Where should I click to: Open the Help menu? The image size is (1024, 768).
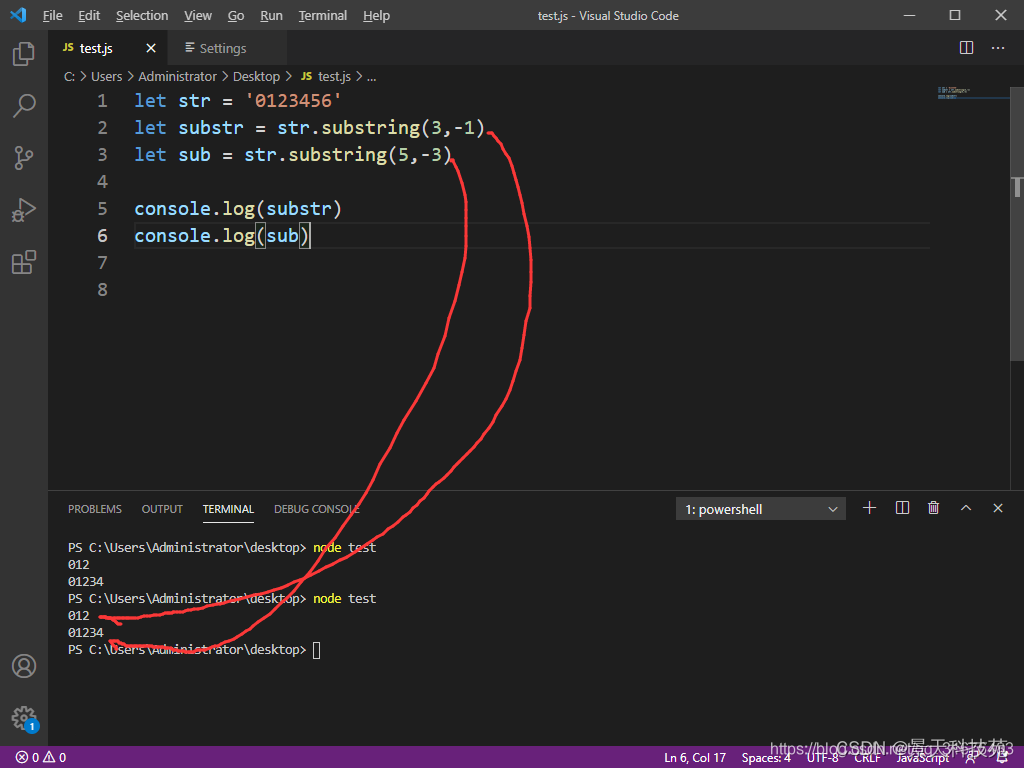click(x=376, y=16)
